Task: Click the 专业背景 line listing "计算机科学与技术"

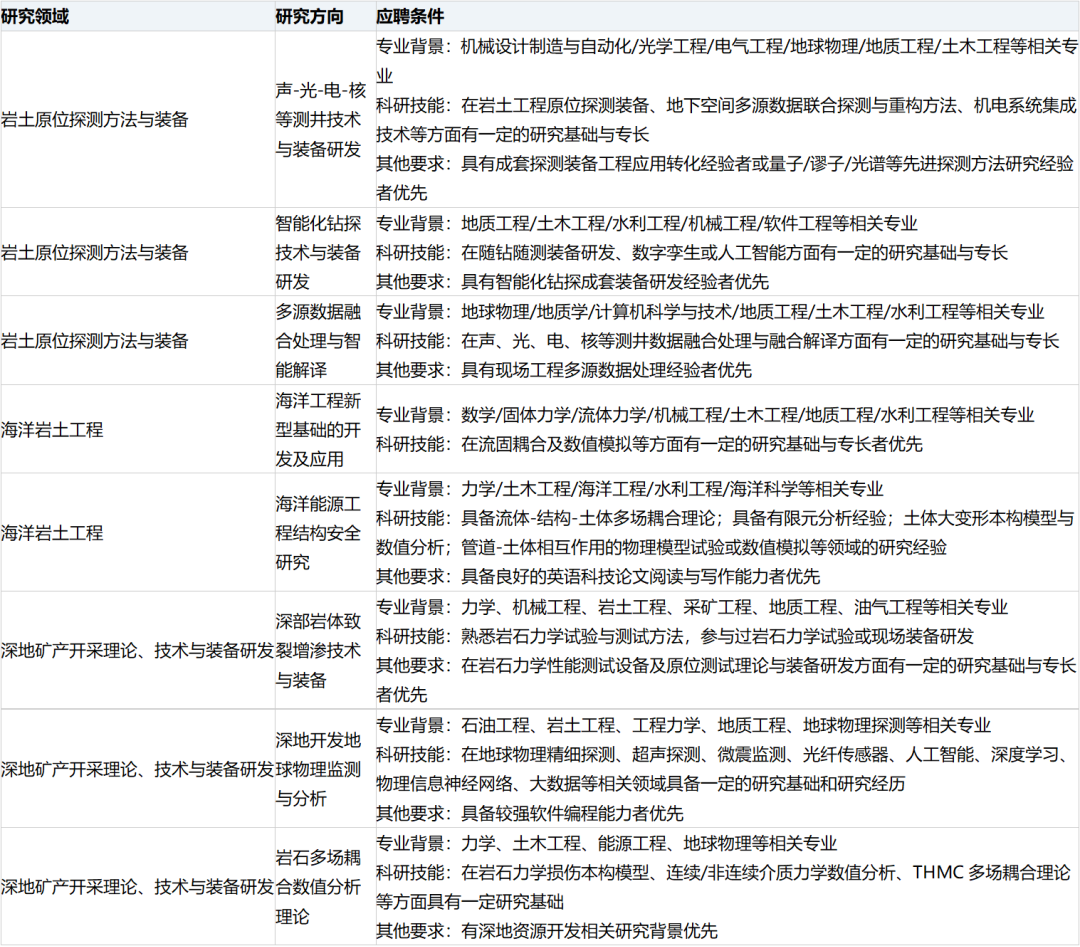Action: click(710, 312)
